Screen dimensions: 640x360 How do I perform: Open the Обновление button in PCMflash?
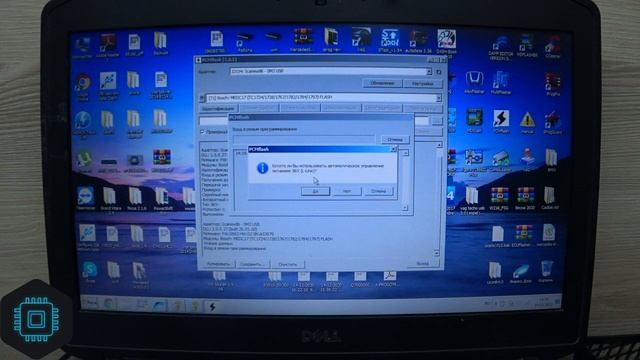point(382,83)
